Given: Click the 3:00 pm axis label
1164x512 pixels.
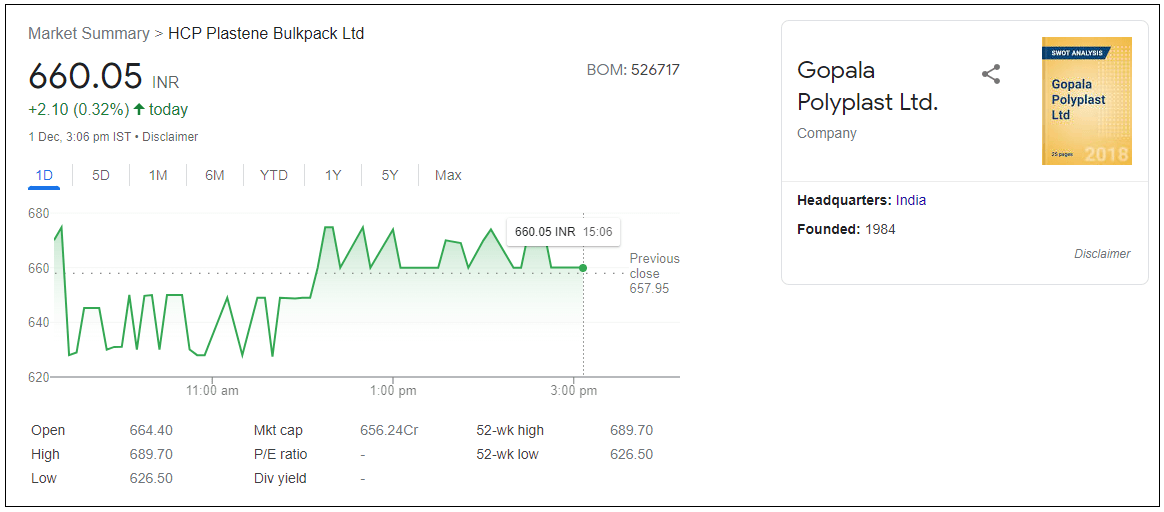Looking at the screenshot, I should [x=573, y=391].
